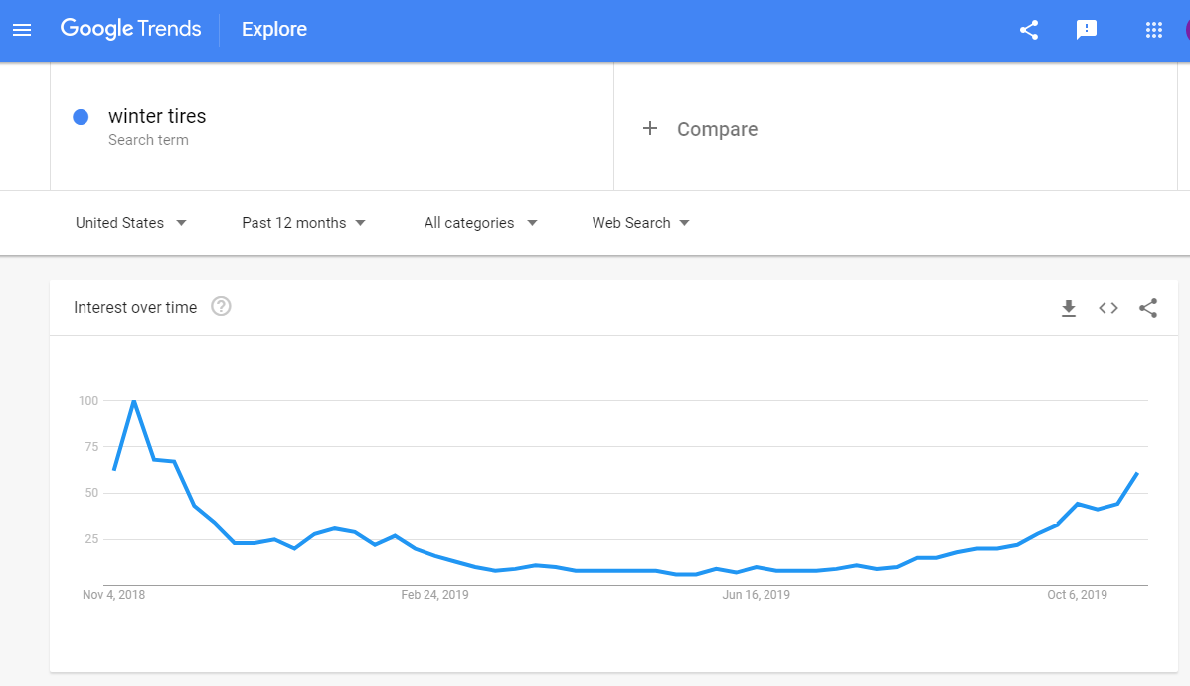
Task: Open the navigation hamburger menu
Action: 22,29
